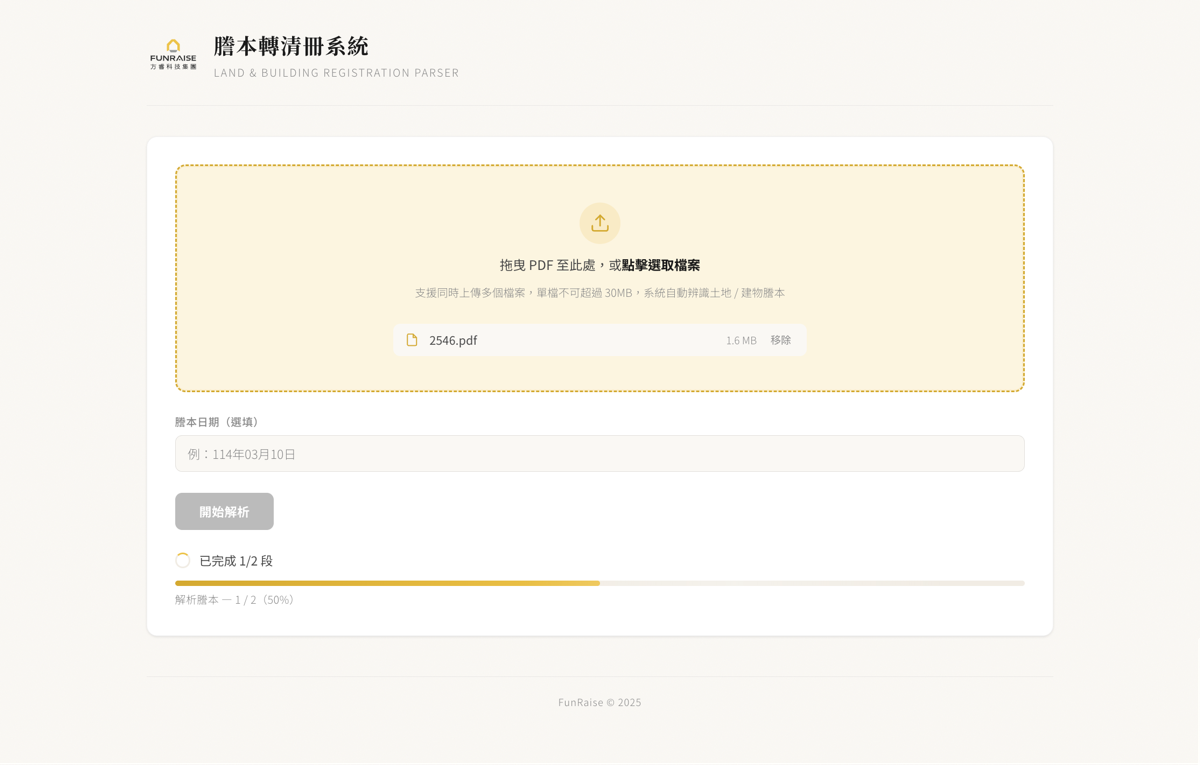This screenshot has height=766, width=1200.
Task: Focus the 謄本日期 input field
Action: coord(600,454)
